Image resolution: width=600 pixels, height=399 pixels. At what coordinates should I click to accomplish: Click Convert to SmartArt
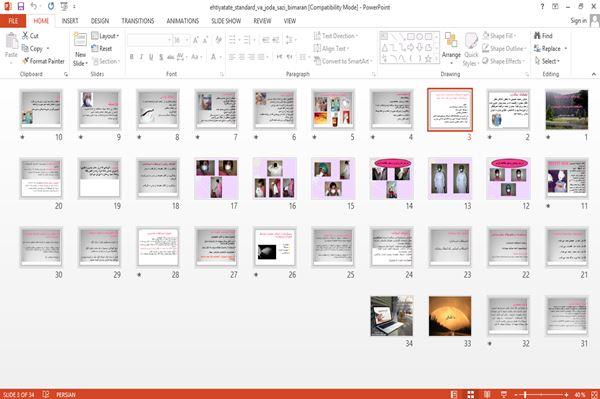click(343, 61)
